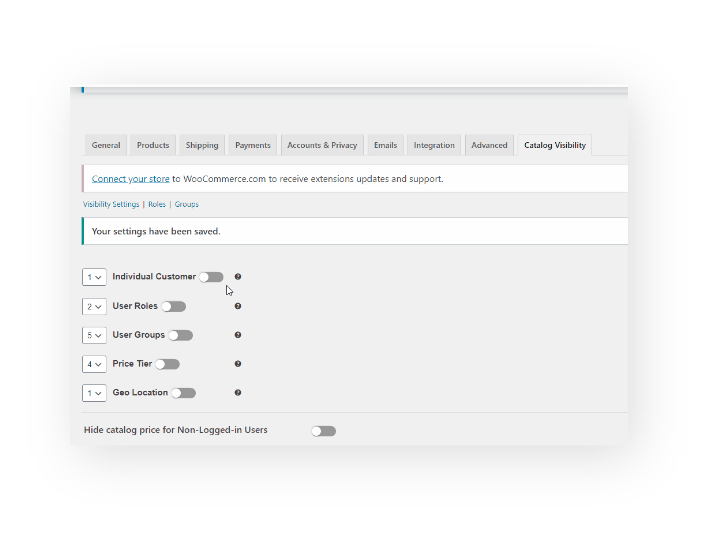This screenshot has height=550, width=714.
Task: Open the Integration tab
Action: (x=434, y=145)
